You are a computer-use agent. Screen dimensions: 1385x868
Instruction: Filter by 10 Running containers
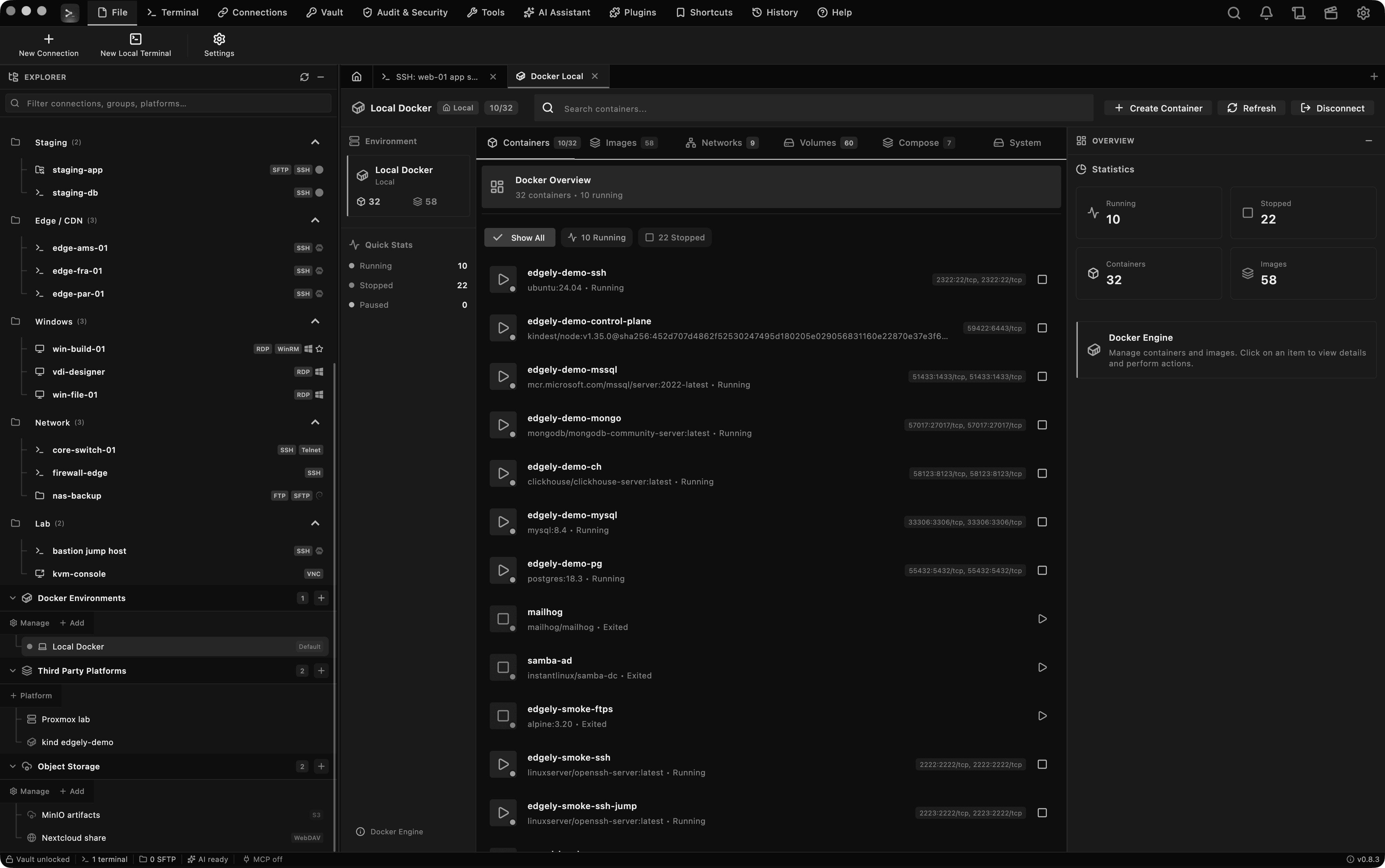click(x=597, y=238)
